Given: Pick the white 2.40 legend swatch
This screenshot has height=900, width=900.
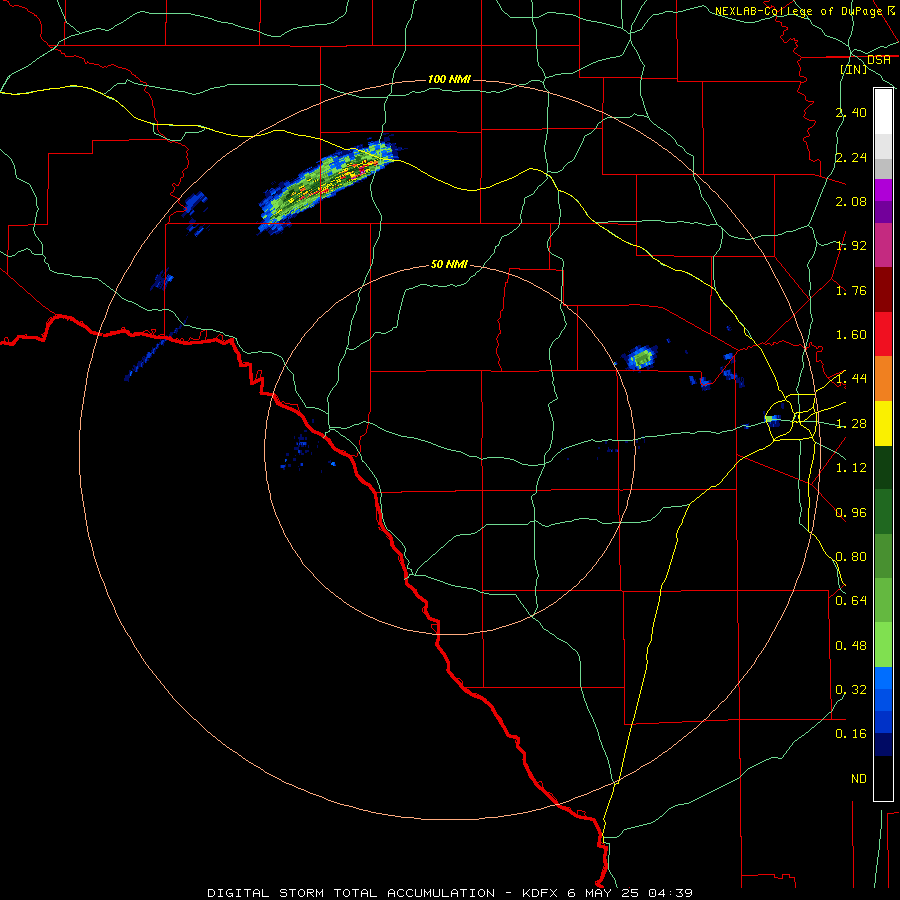Looking at the screenshot, I should point(883,112).
